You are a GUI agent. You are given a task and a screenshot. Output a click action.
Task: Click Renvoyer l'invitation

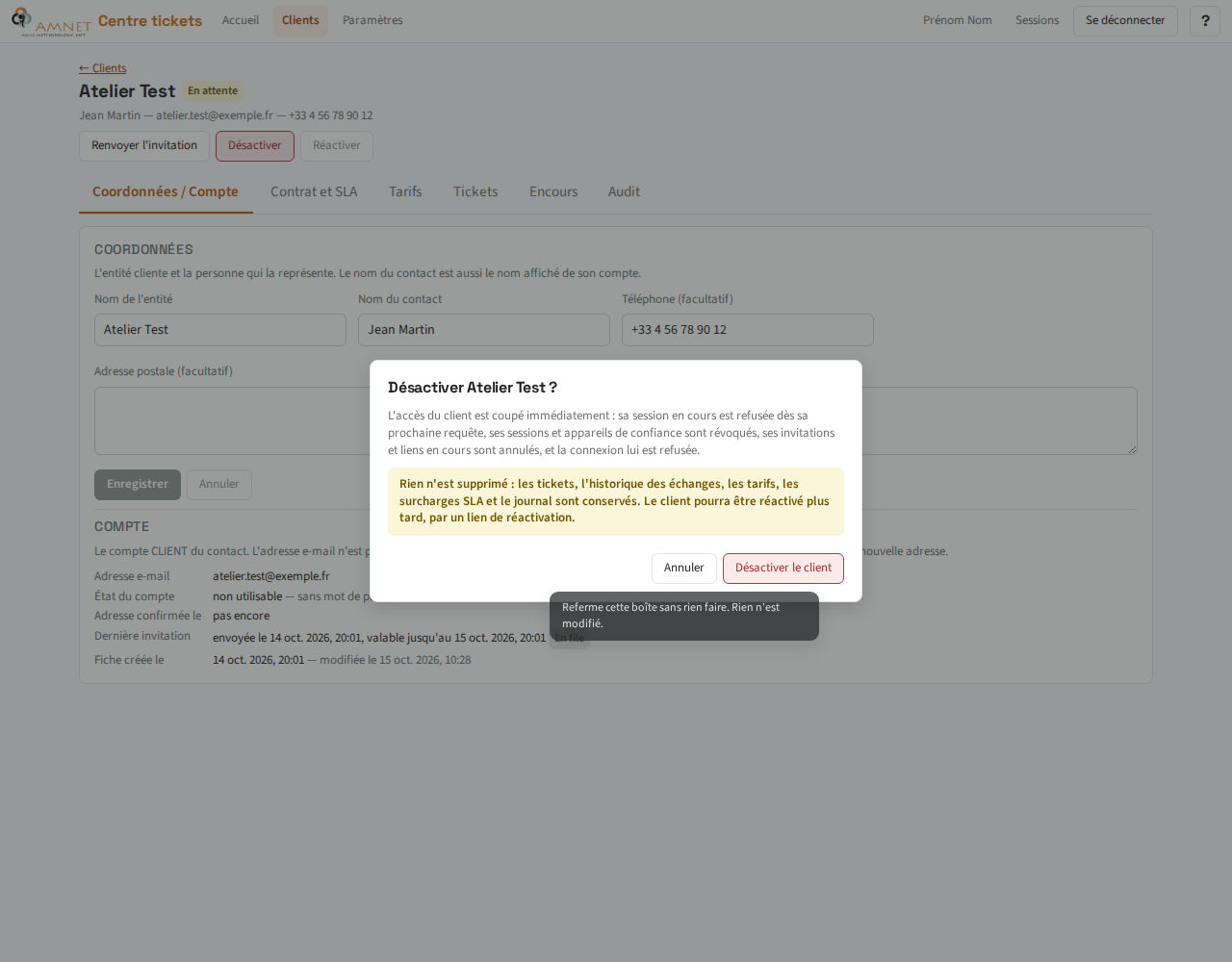(x=144, y=146)
